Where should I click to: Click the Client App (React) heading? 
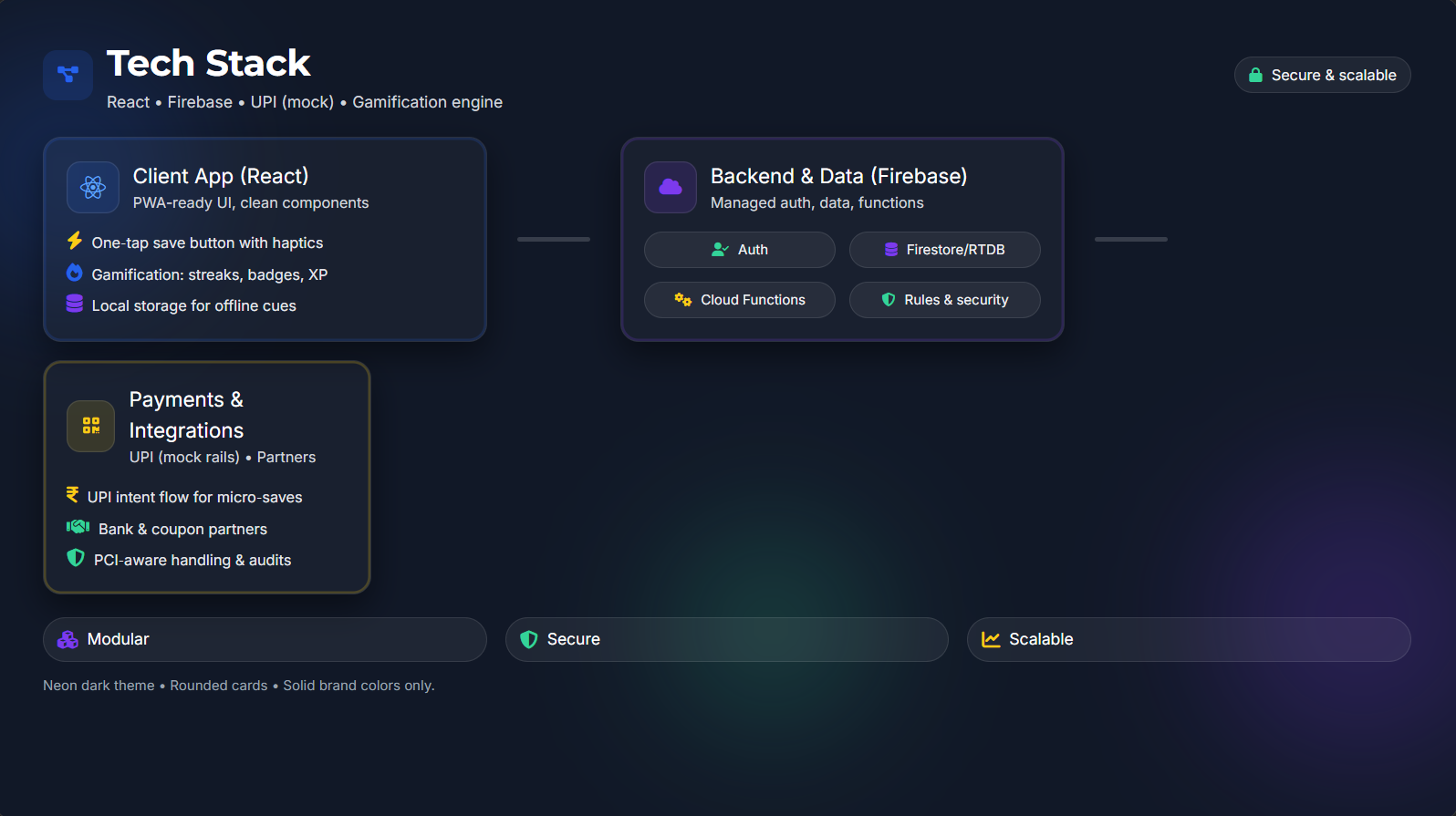[x=221, y=176]
